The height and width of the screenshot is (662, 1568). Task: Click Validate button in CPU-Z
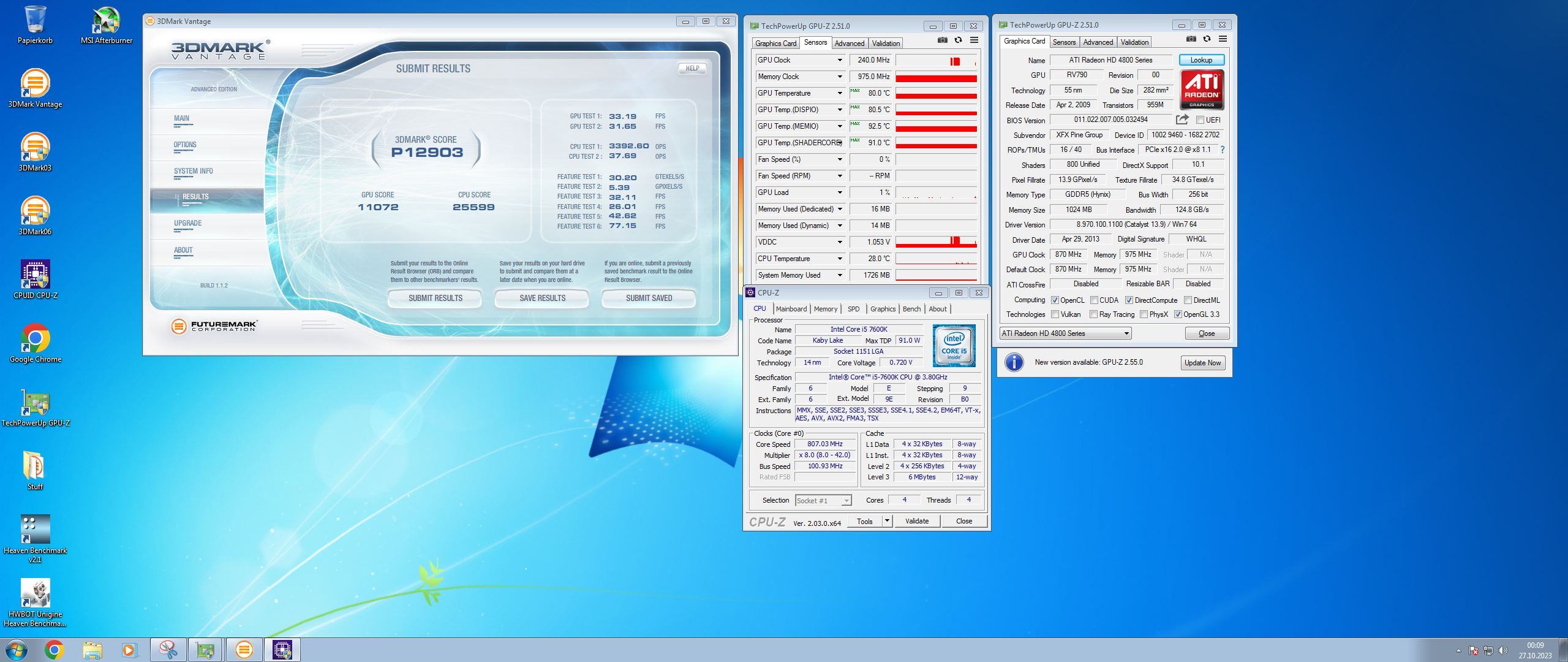(916, 521)
